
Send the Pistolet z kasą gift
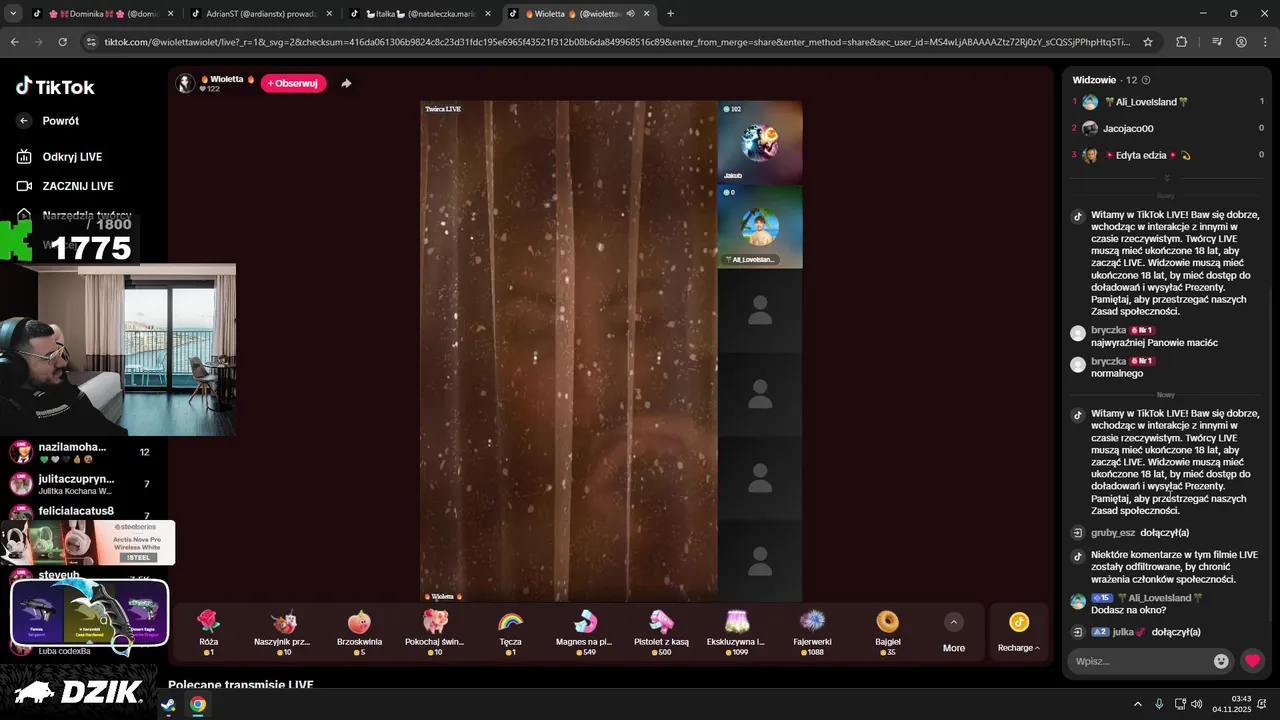[661, 632]
